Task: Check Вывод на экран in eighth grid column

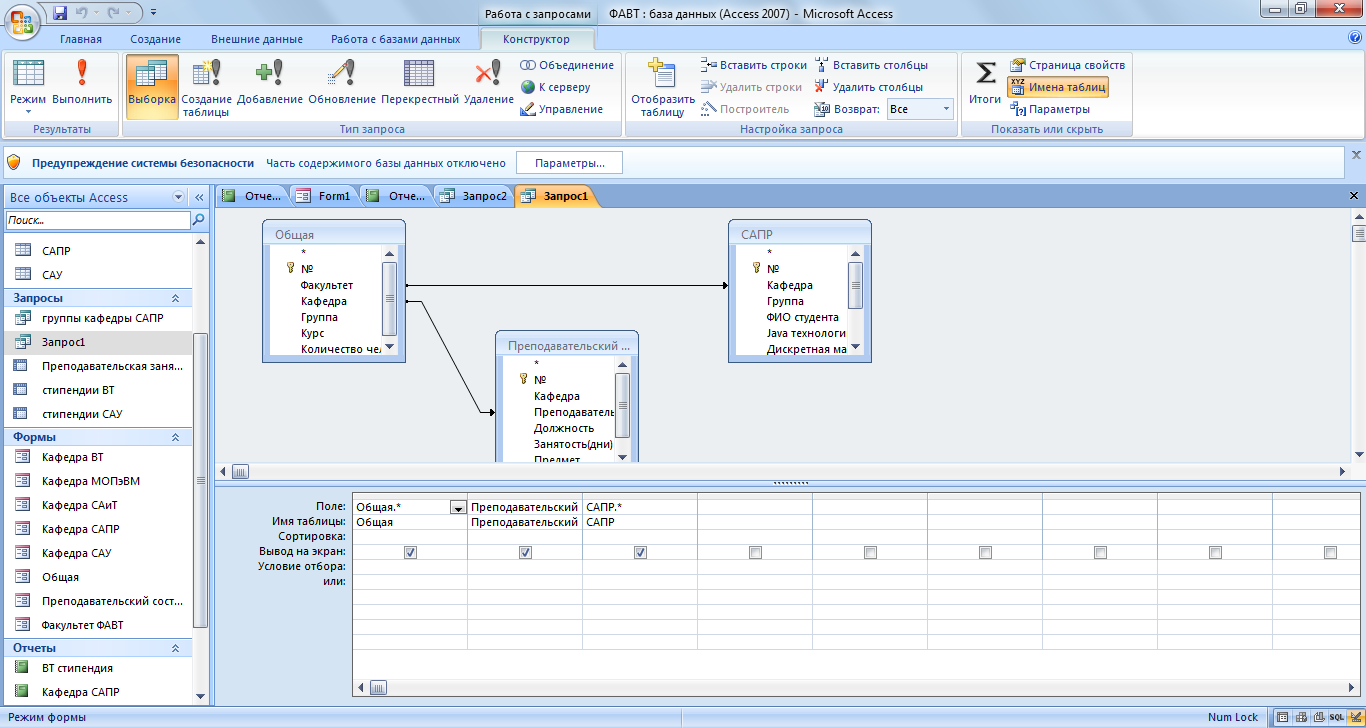Action: pos(1215,552)
